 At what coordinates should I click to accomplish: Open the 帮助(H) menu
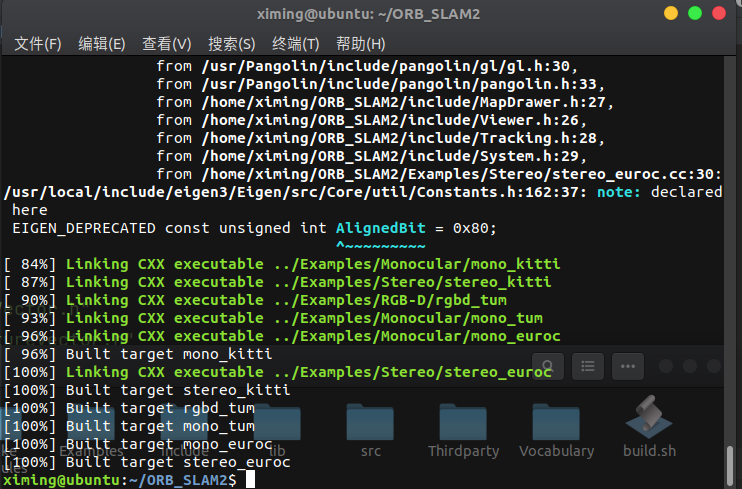[361, 44]
